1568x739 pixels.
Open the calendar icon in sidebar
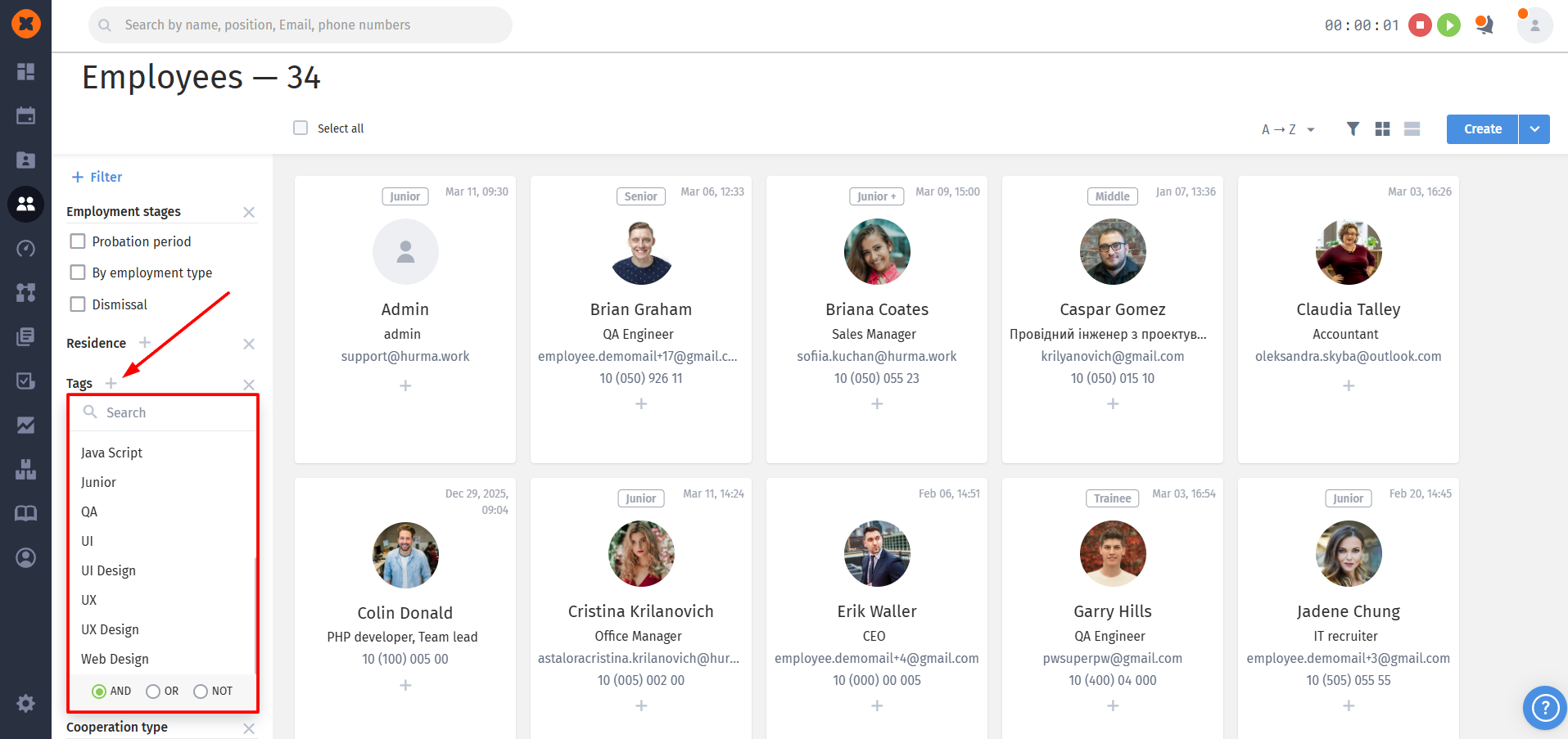tap(25, 115)
